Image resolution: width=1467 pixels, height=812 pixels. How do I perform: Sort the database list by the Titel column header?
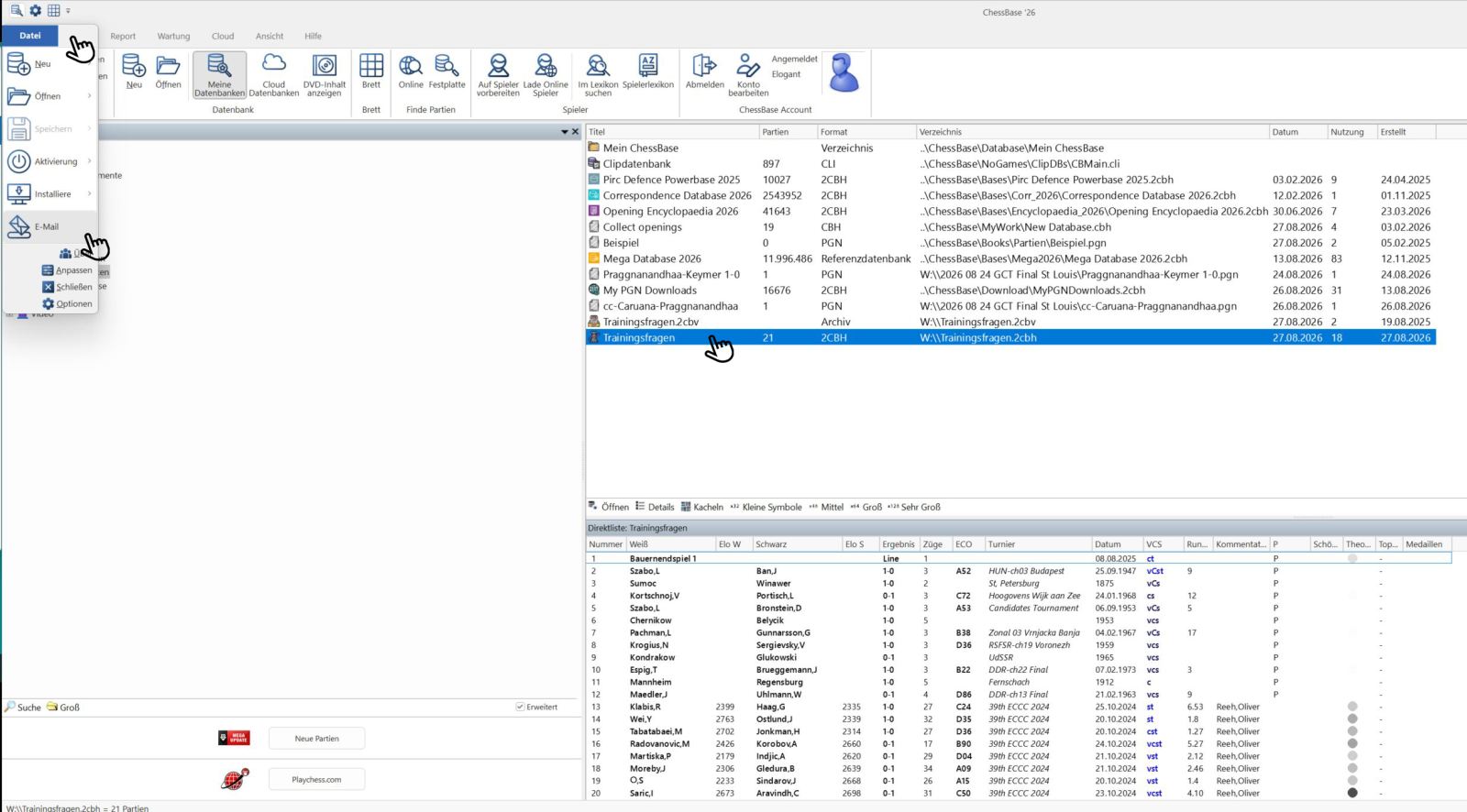click(x=672, y=132)
